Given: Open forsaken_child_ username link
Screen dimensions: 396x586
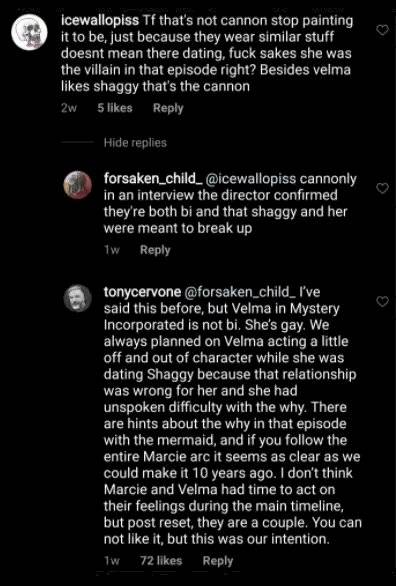Looking at the screenshot, I should coord(153,179).
